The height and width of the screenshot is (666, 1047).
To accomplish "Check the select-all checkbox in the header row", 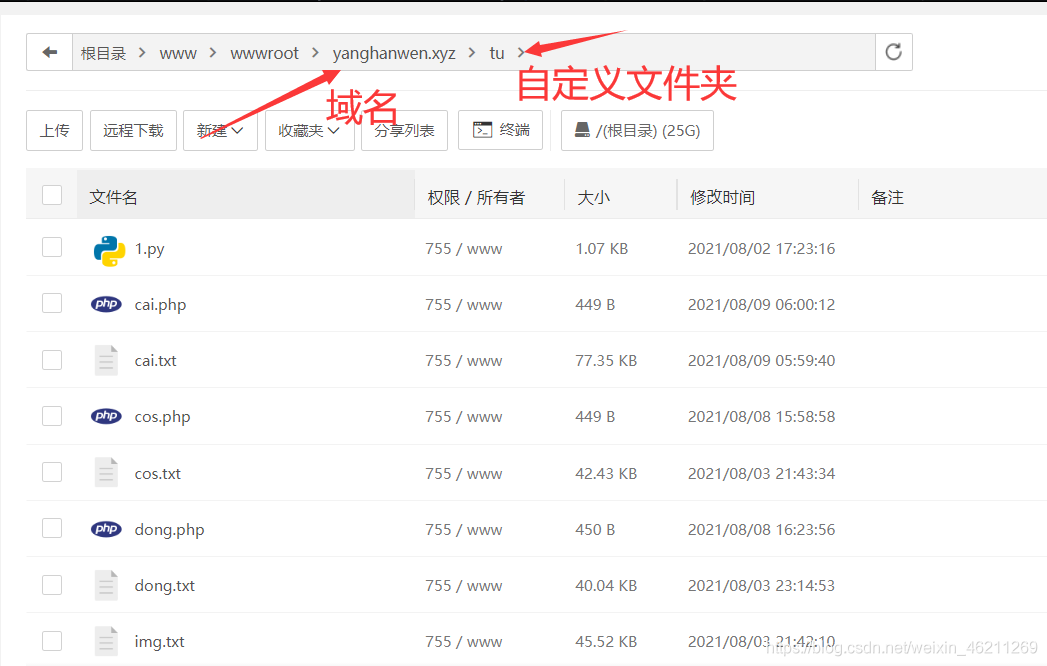I will (51, 196).
